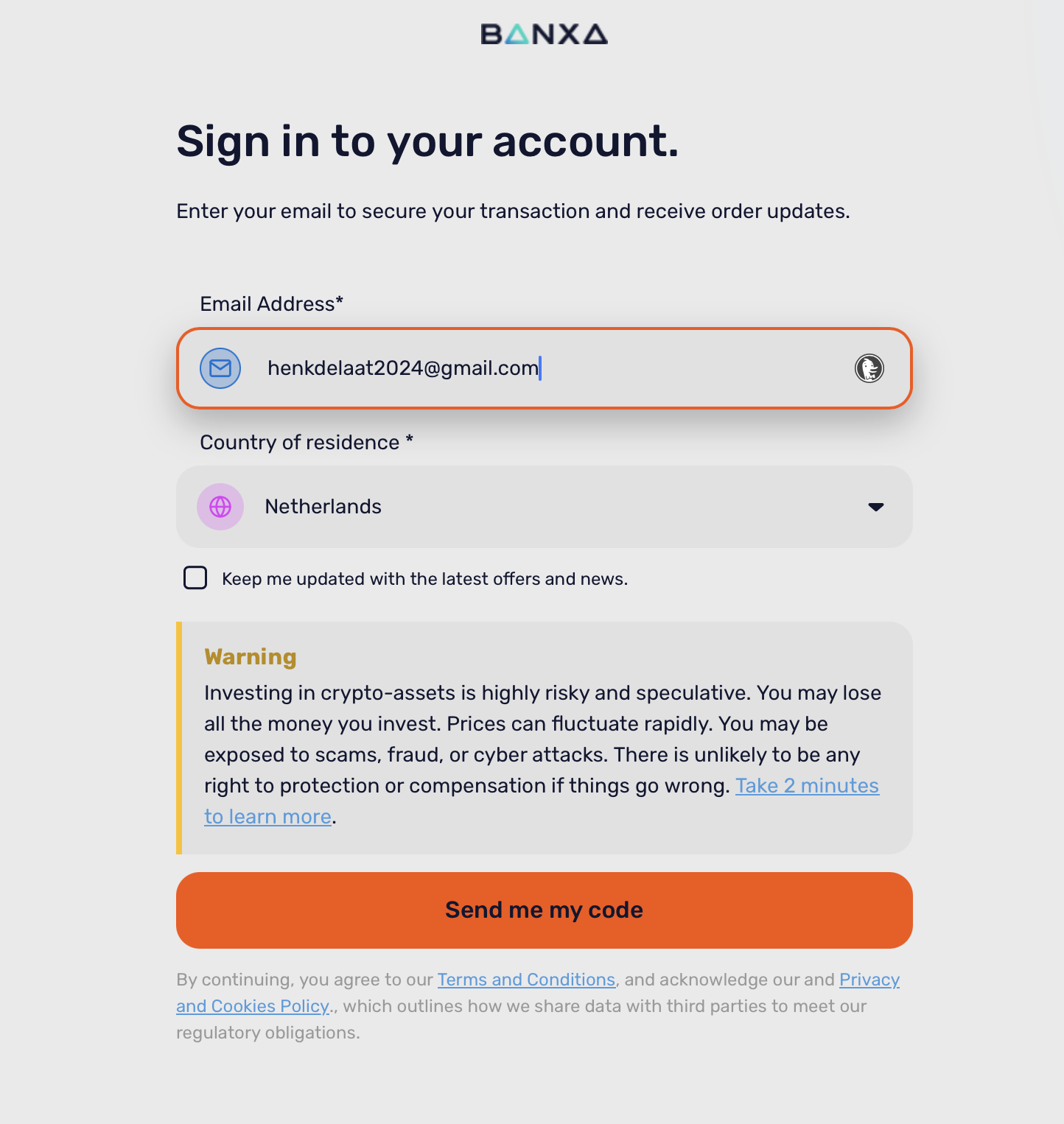
Task: Click the globe icon beside Netherlands
Action: pyautogui.click(x=220, y=507)
